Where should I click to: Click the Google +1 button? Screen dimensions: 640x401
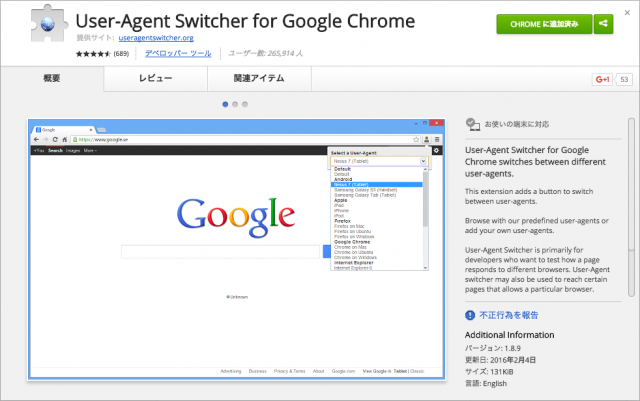(x=602, y=78)
